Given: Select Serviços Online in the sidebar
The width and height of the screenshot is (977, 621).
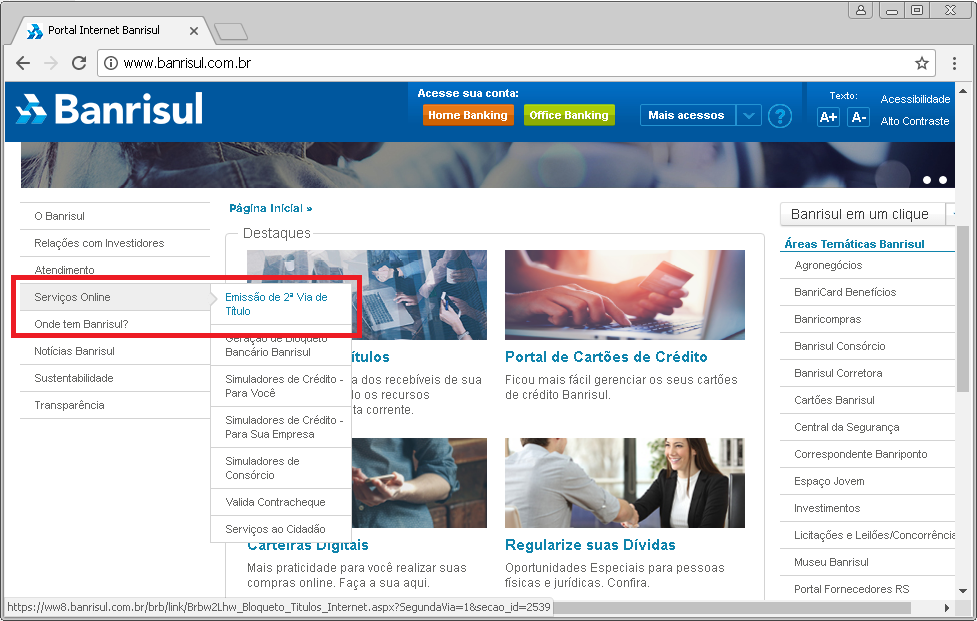Looking at the screenshot, I should tap(115, 297).
